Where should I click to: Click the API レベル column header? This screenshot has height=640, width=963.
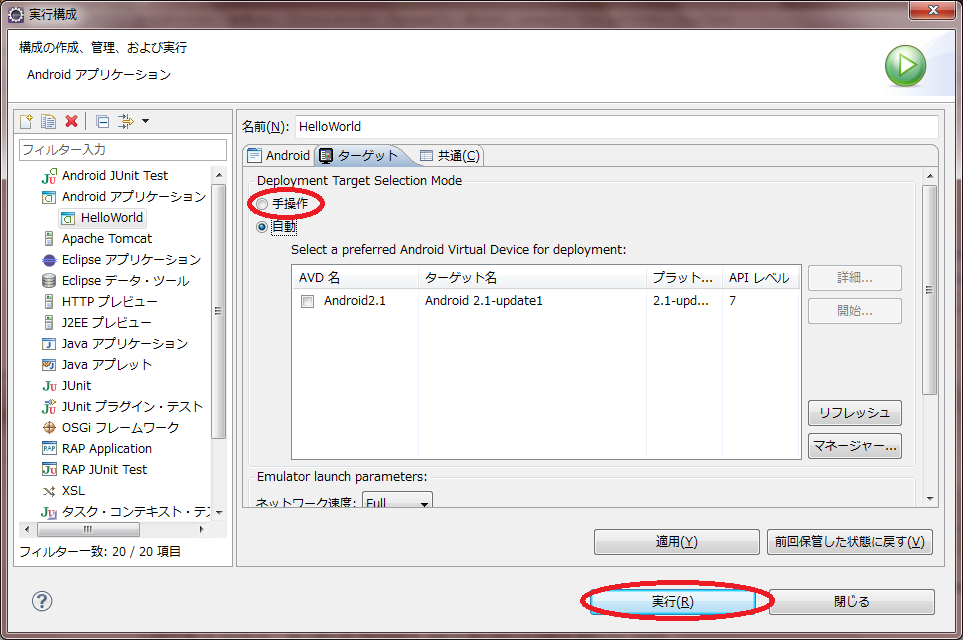pos(761,278)
